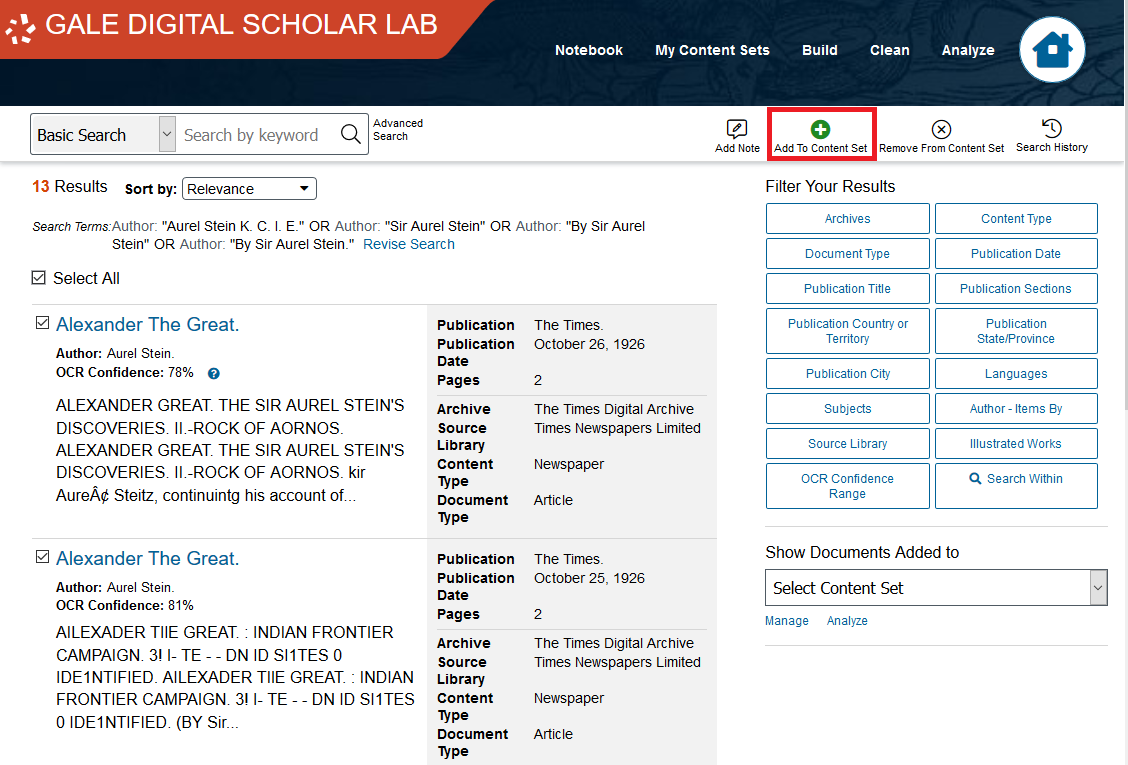The image size is (1128, 765).
Task: Open the Sort by Relevance dropdown
Action: point(249,189)
